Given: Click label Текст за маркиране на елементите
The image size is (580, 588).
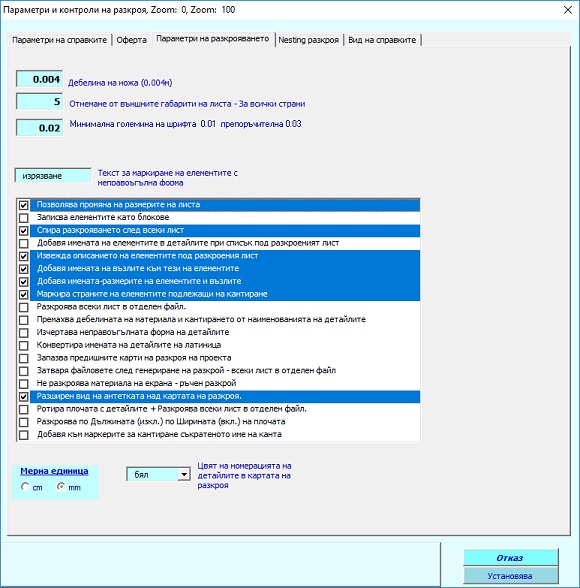Looking at the screenshot, I should pos(168,178).
